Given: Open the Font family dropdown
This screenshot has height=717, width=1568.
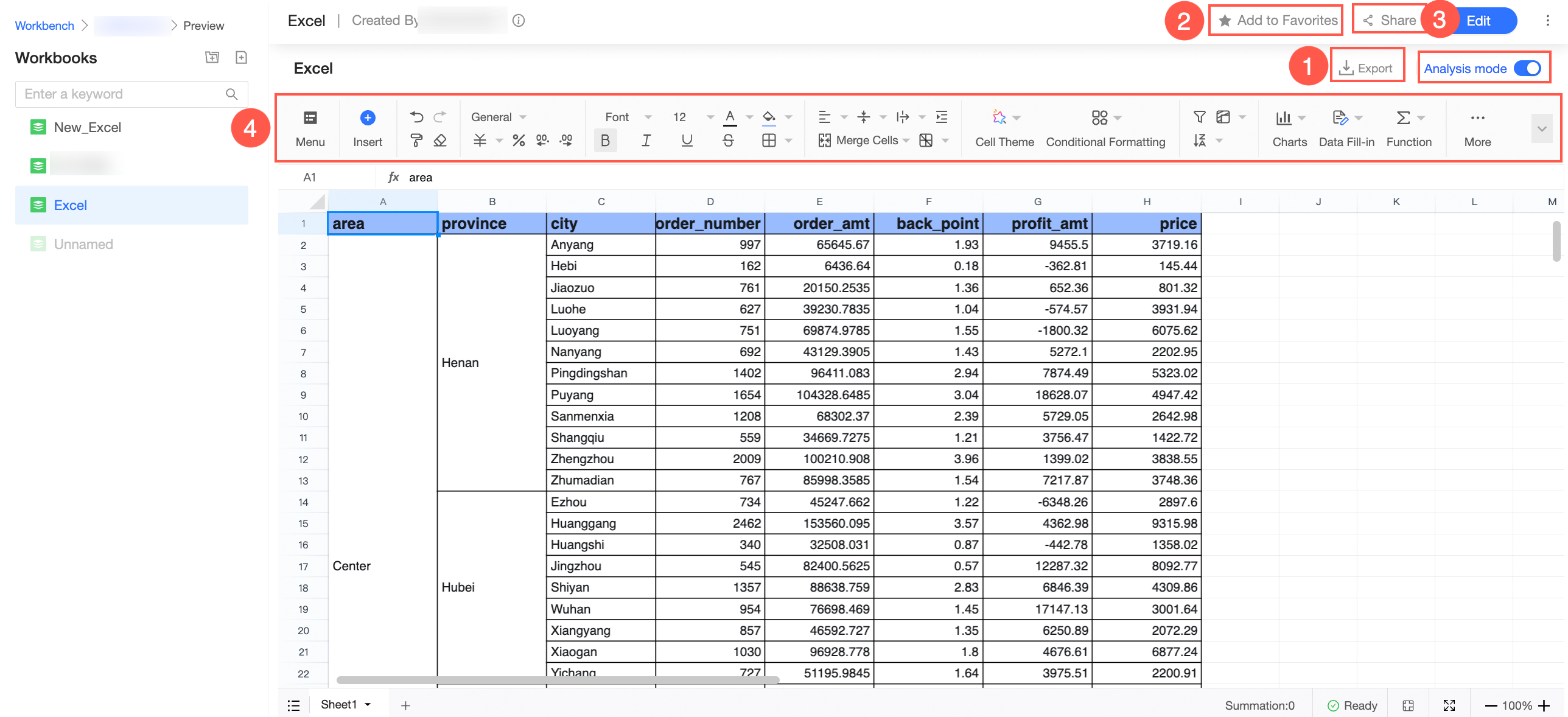Looking at the screenshot, I should [628, 117].
